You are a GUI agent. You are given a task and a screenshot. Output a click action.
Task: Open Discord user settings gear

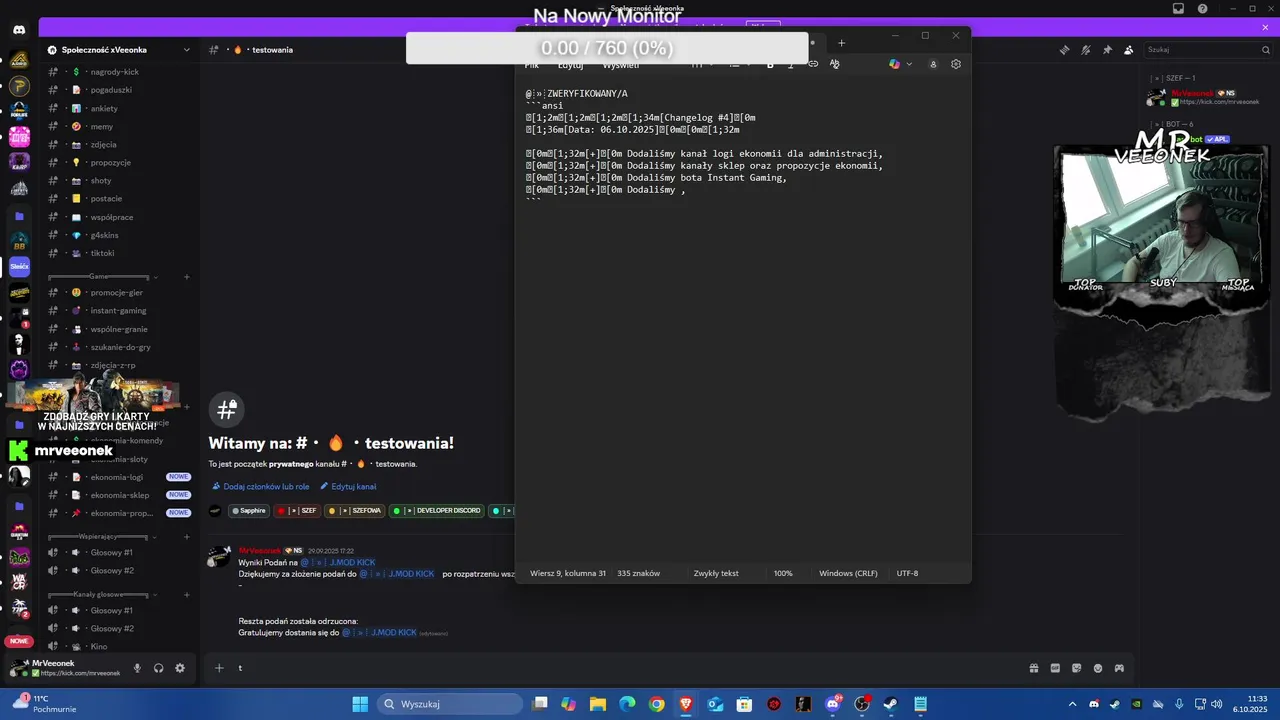180,668
